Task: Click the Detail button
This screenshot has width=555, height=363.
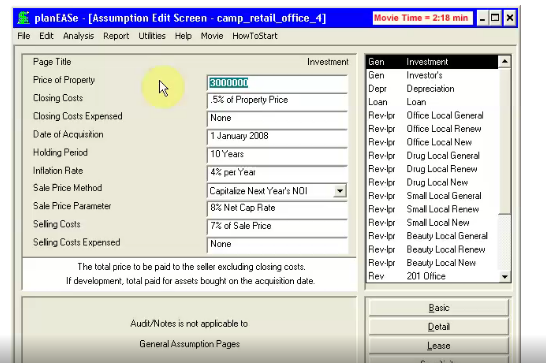Action: (x=439, y=327)
